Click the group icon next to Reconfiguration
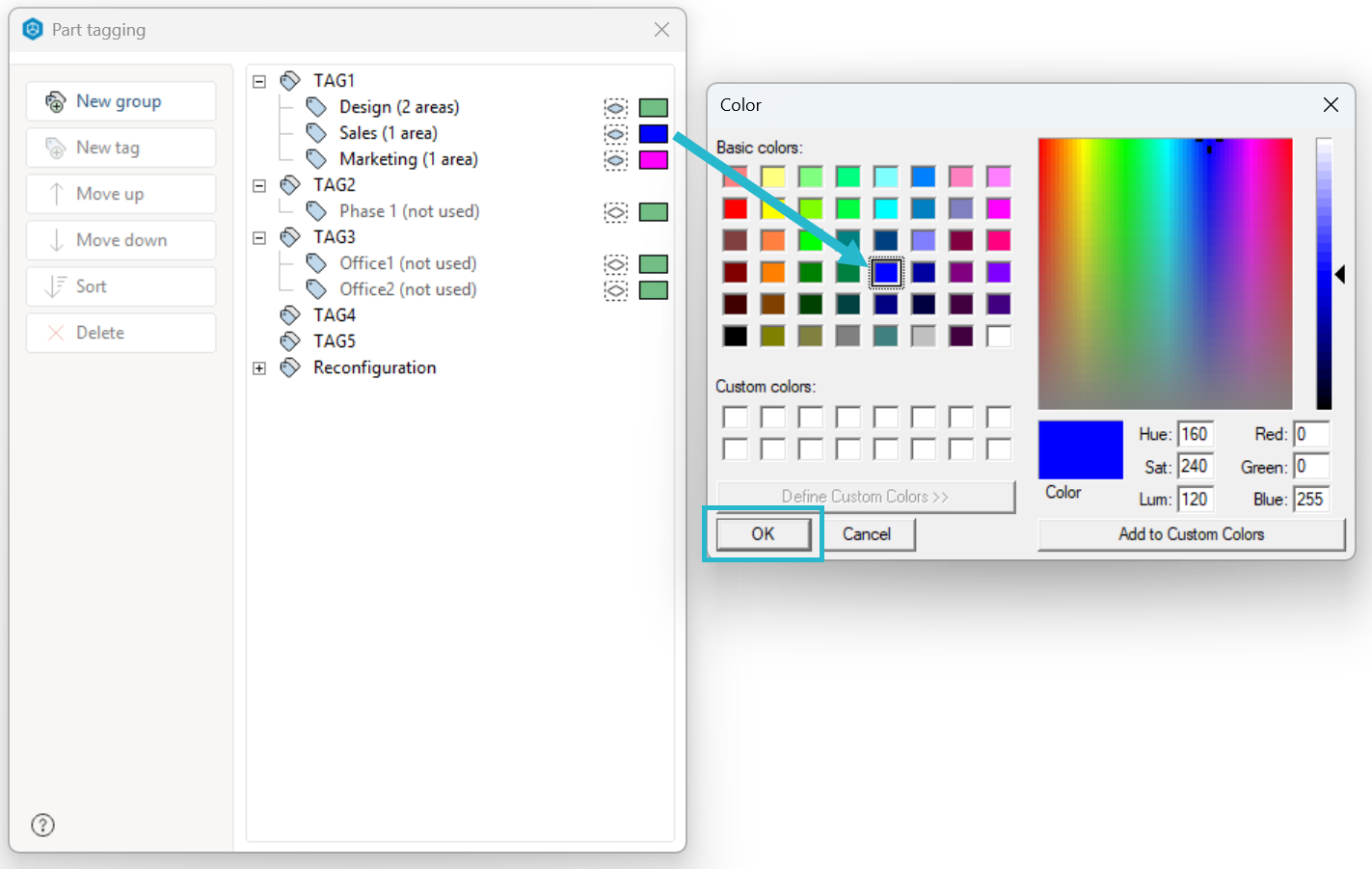The height and width of the screenshot is (869, 1372). tap(290, 367)
